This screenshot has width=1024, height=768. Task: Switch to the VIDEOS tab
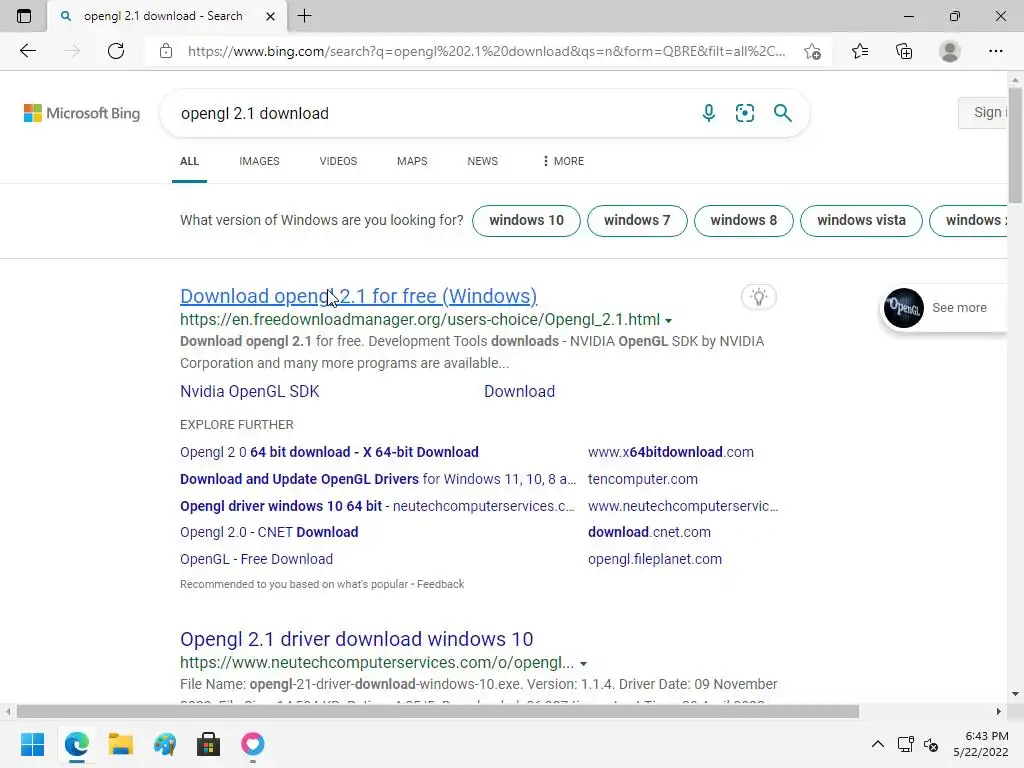[x=338, y=161]
